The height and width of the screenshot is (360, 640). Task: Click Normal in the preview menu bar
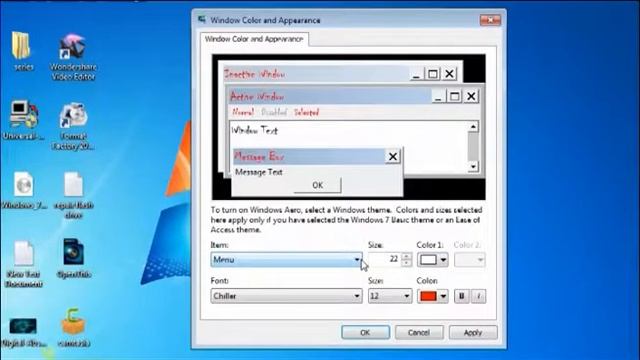243,112
